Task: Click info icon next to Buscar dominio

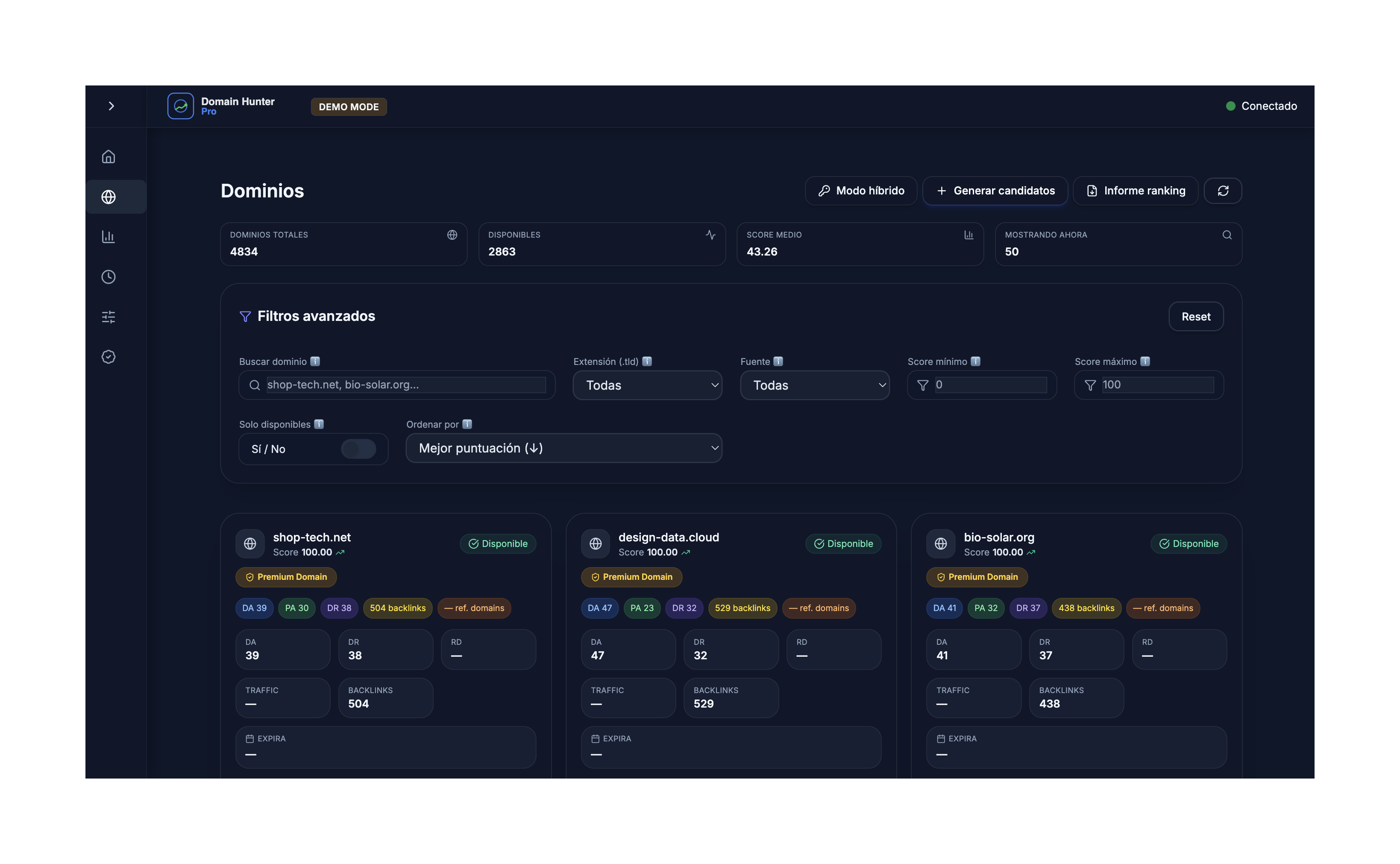Action: (x=315, y=361)
